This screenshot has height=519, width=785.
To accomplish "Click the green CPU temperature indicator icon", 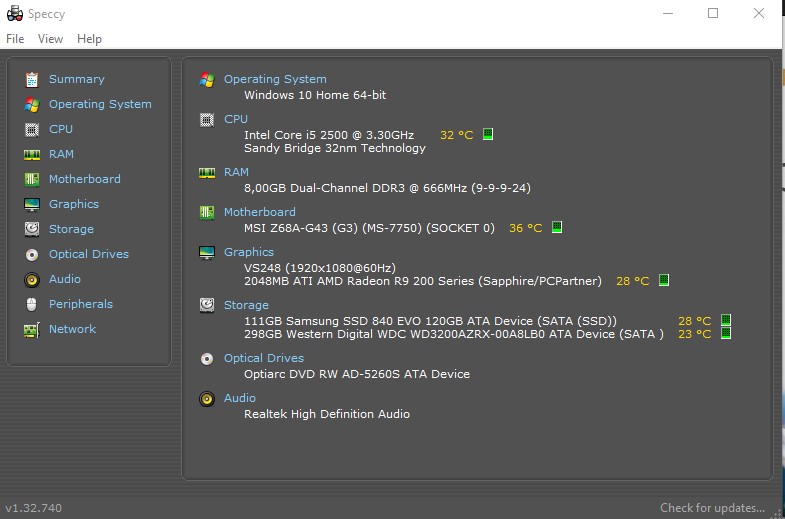I will click(488, 134).
